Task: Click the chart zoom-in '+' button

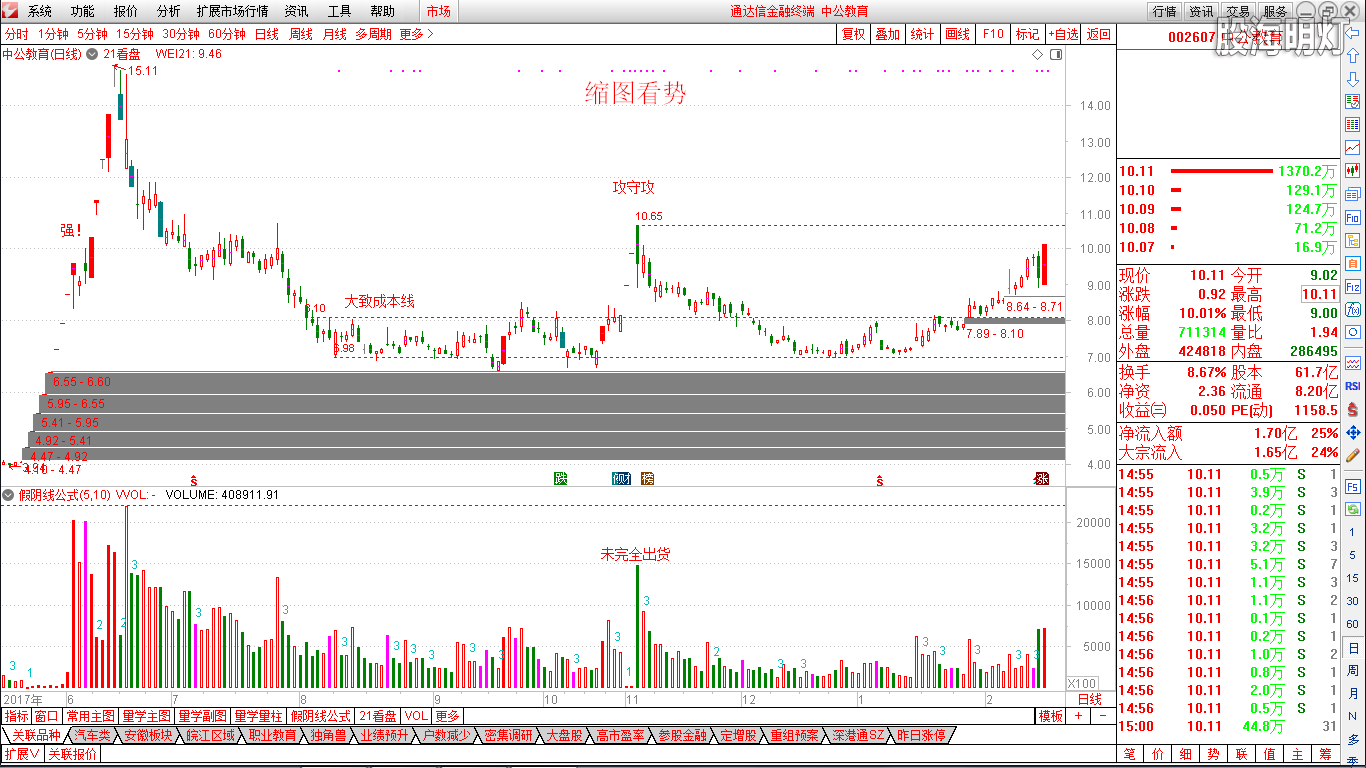Action: point(1078,716)
